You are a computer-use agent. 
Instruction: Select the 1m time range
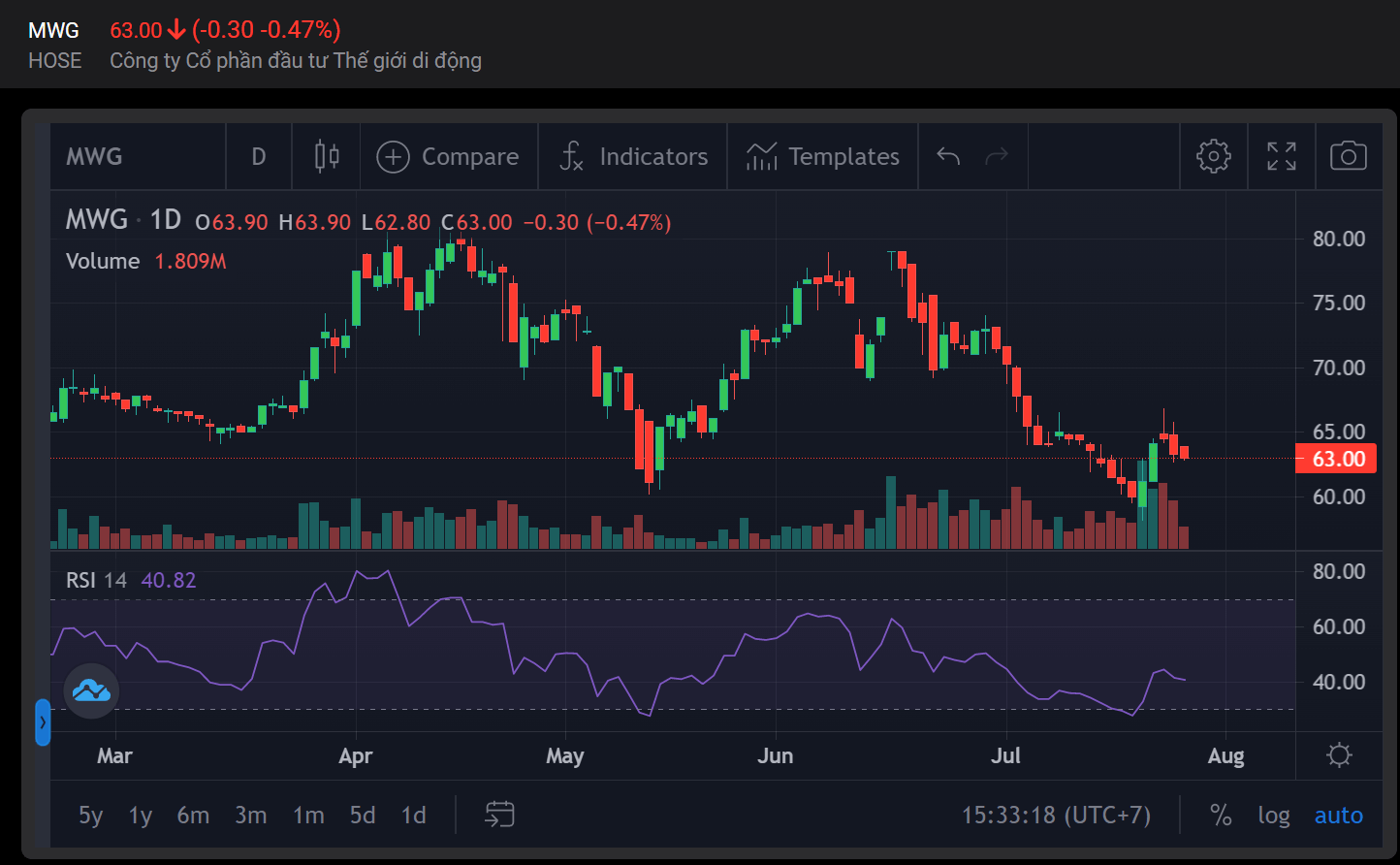pos(308,816)
